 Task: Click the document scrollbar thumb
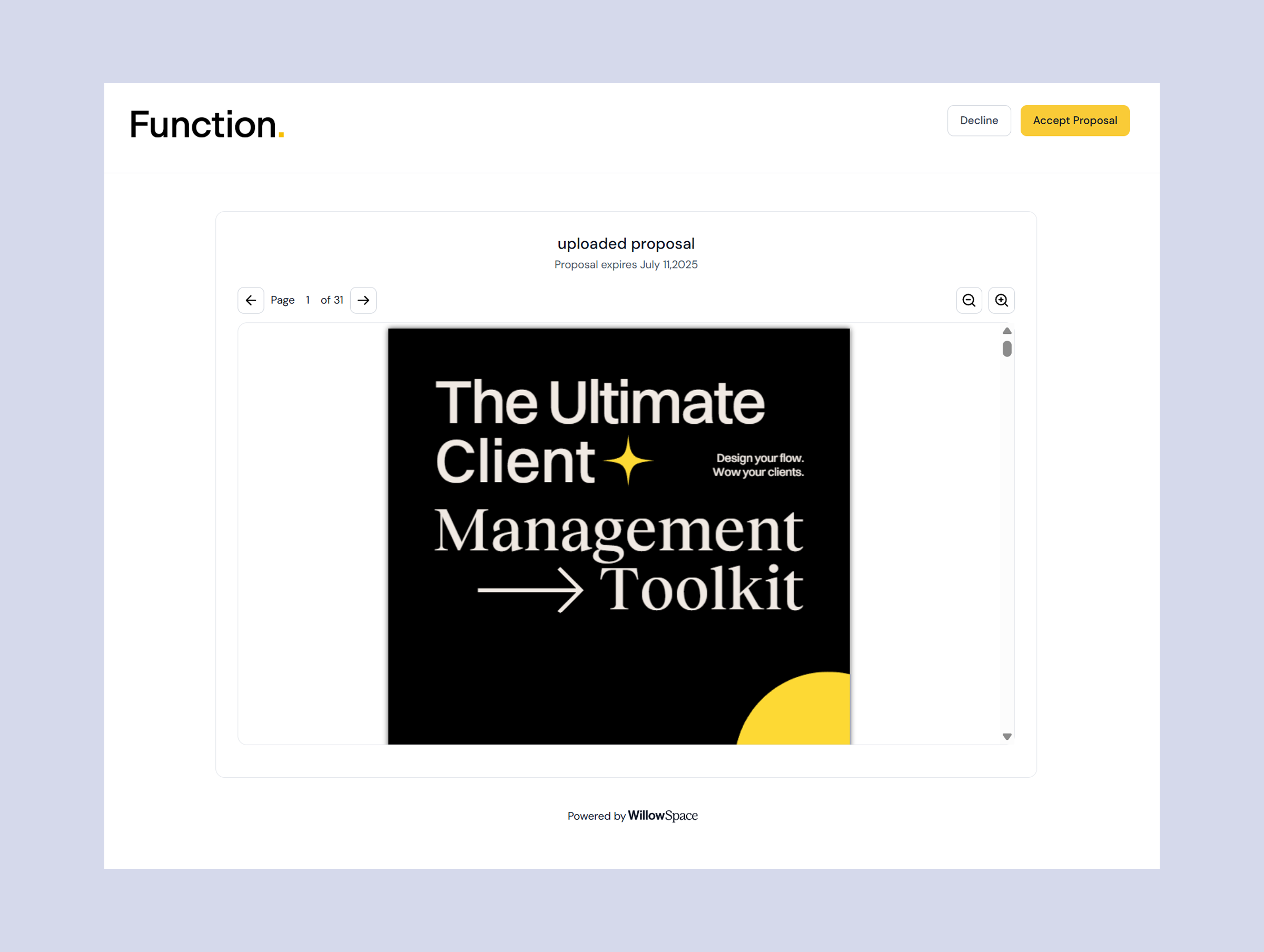pyautogui.click(x=1007, y=349)
